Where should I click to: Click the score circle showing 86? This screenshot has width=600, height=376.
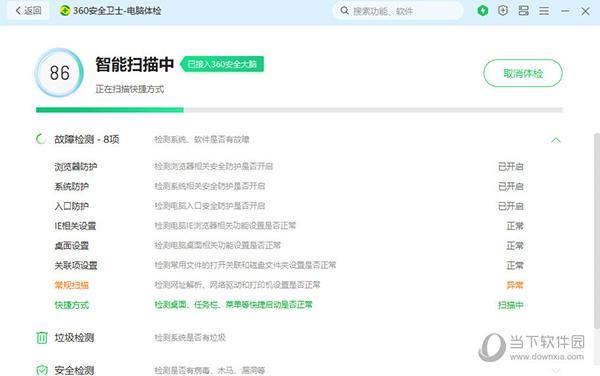[x=59, y=73]
